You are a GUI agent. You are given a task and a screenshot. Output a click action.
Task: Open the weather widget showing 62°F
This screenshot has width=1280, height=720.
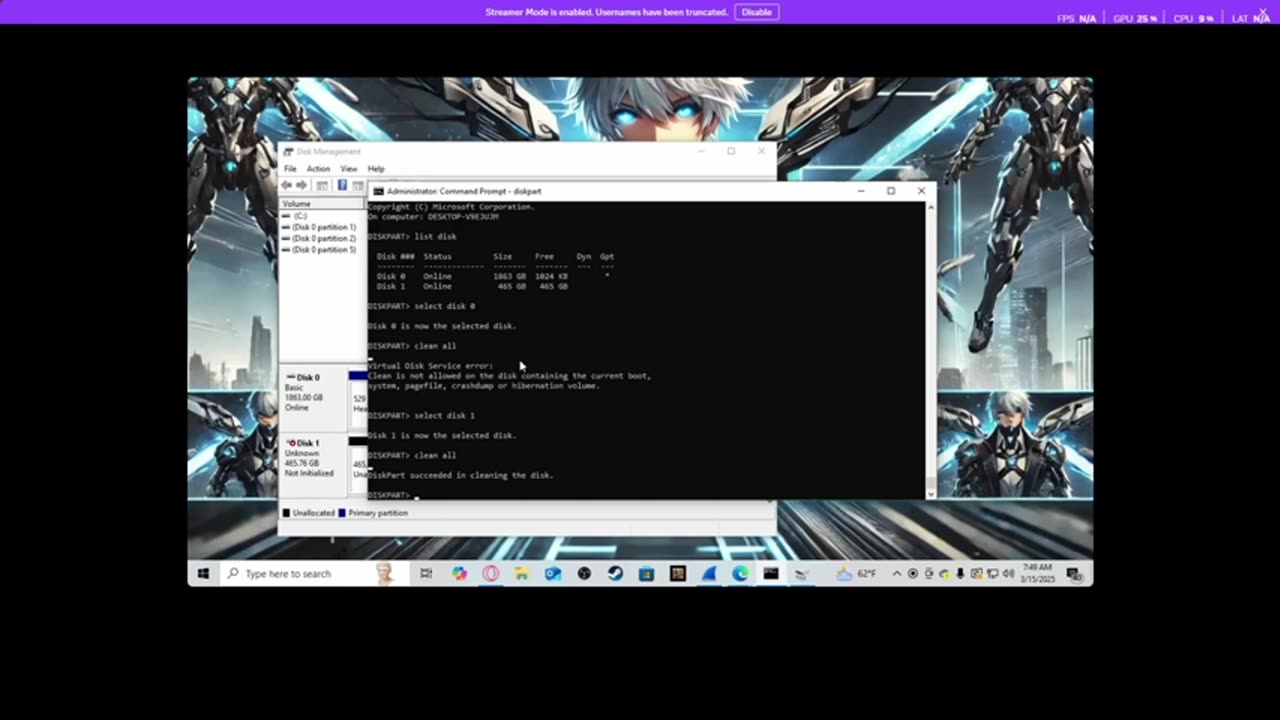[x=857, y=573]
